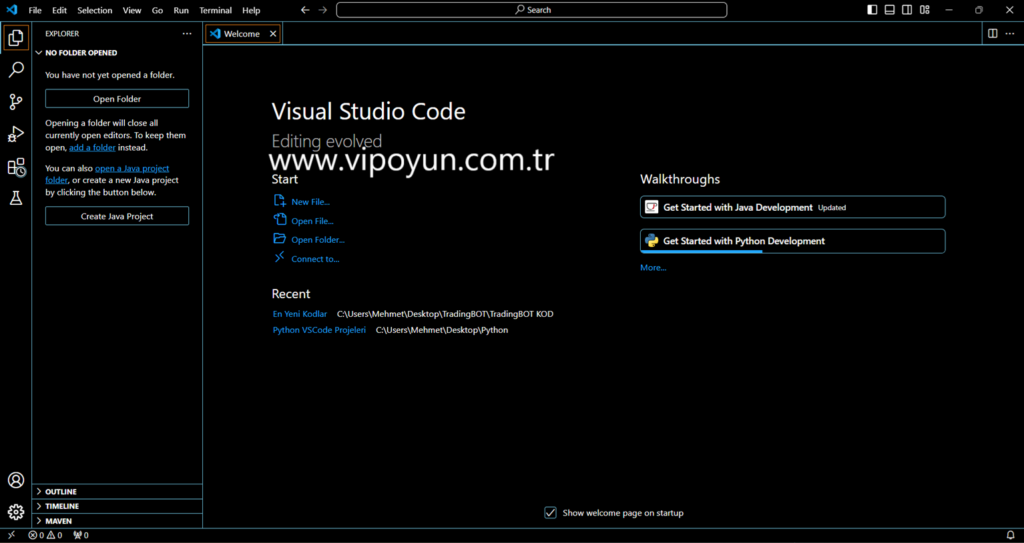Click forwarded ports indicator in status bar
The width and height of the screenshot is (1024, 543).
point(81,535)
